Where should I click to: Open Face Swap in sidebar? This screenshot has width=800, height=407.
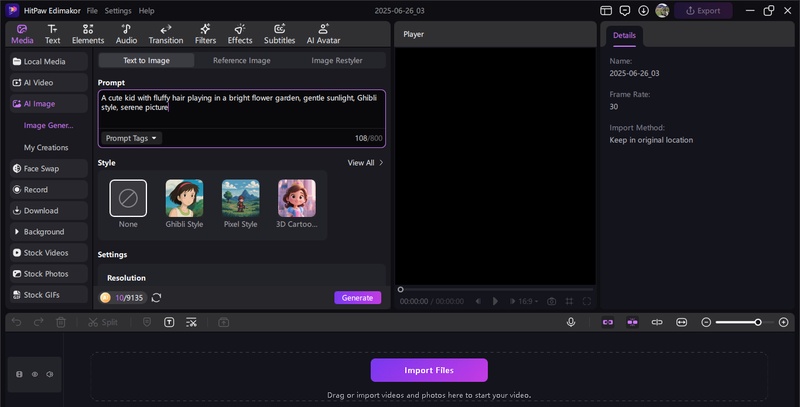point(48,168)
